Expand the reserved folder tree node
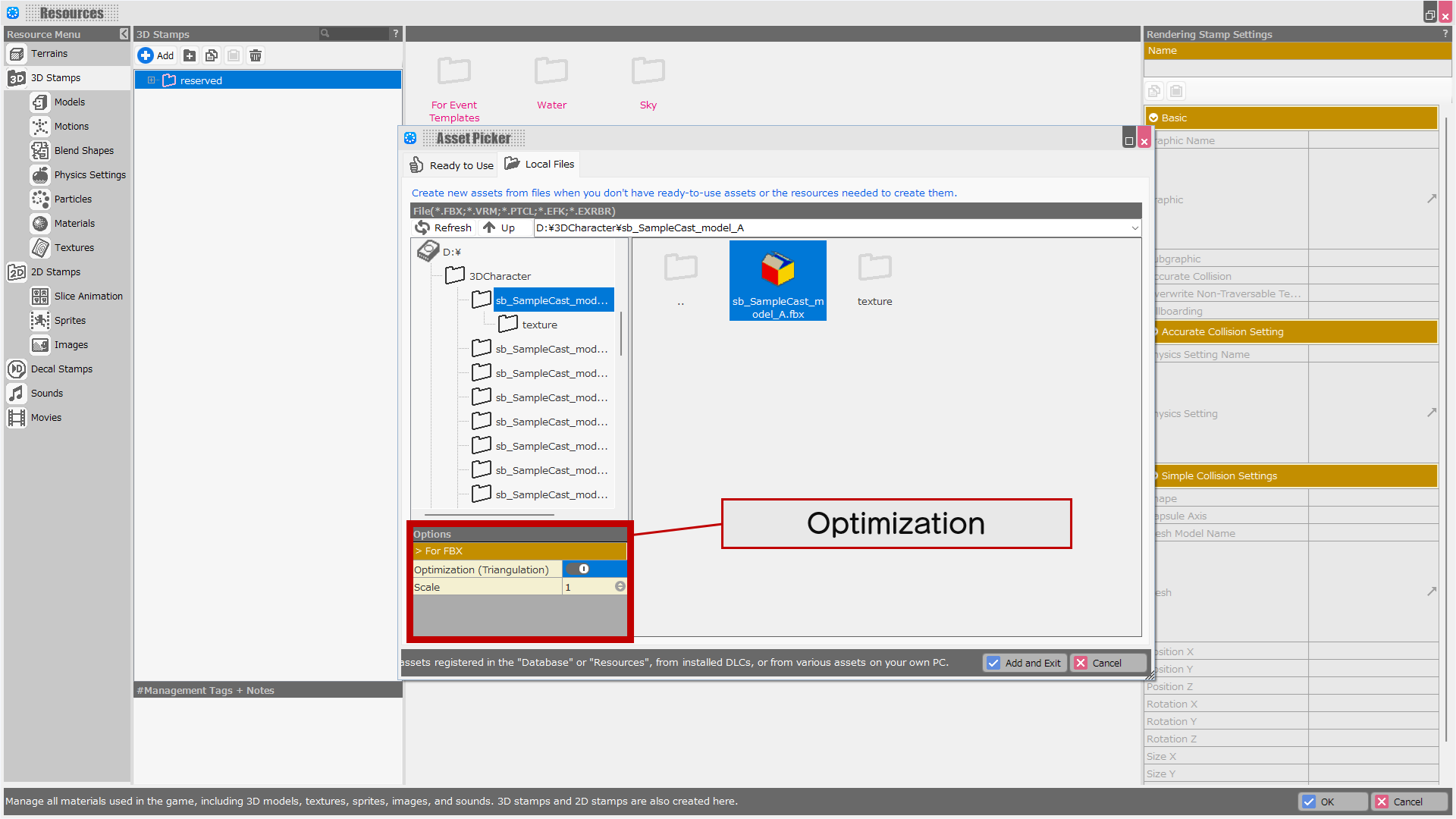The width and height of the screenshot is (1456, 819). pyautogui.click(x=152, y=80)
